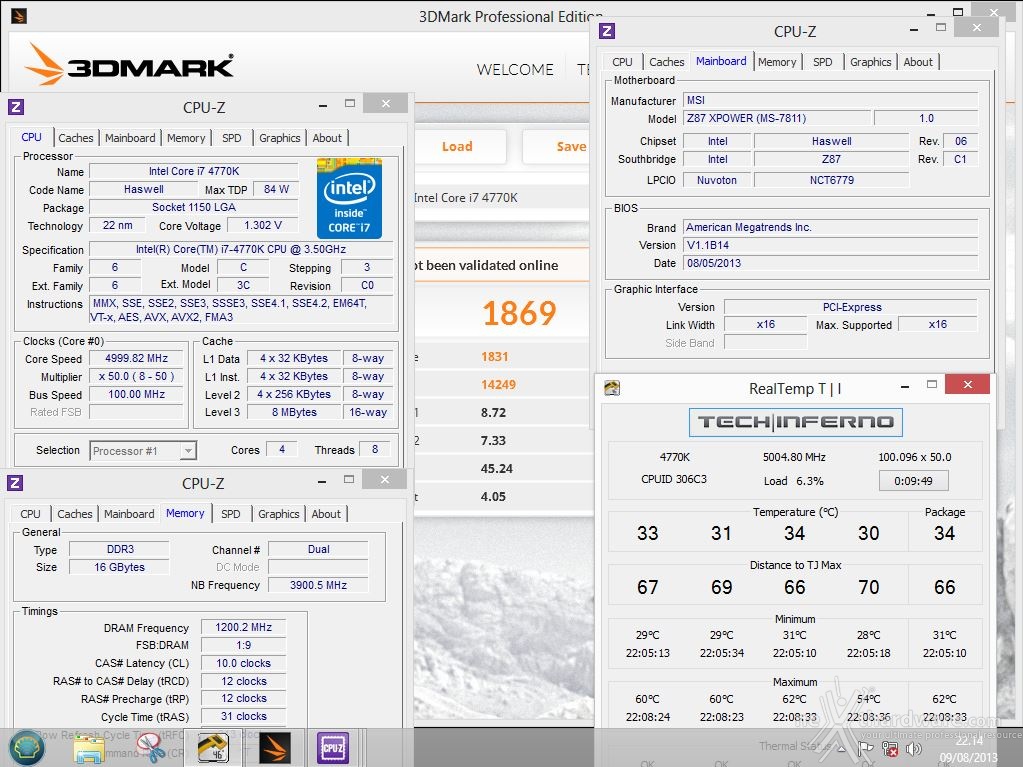This screenshot has height=767, width=1023.
Task: Click the CPU-Z Z logo in the Mainboard window
Action: [607, 31]
